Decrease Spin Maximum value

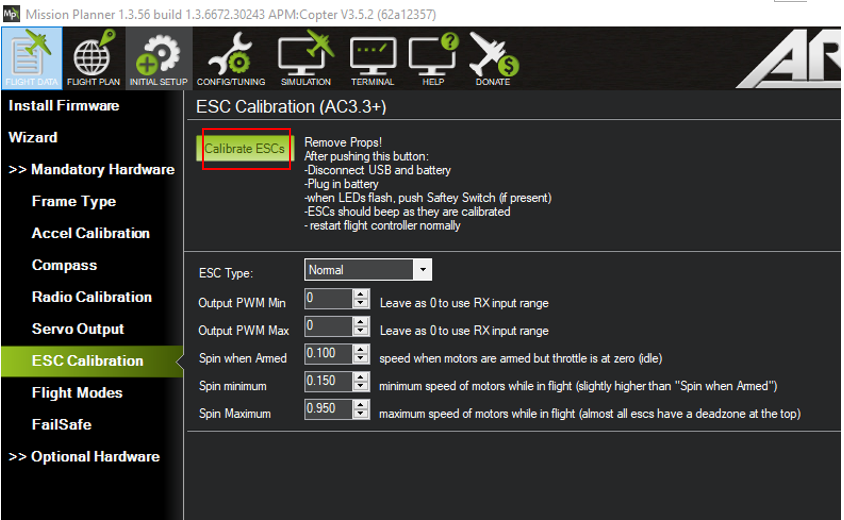361,414
